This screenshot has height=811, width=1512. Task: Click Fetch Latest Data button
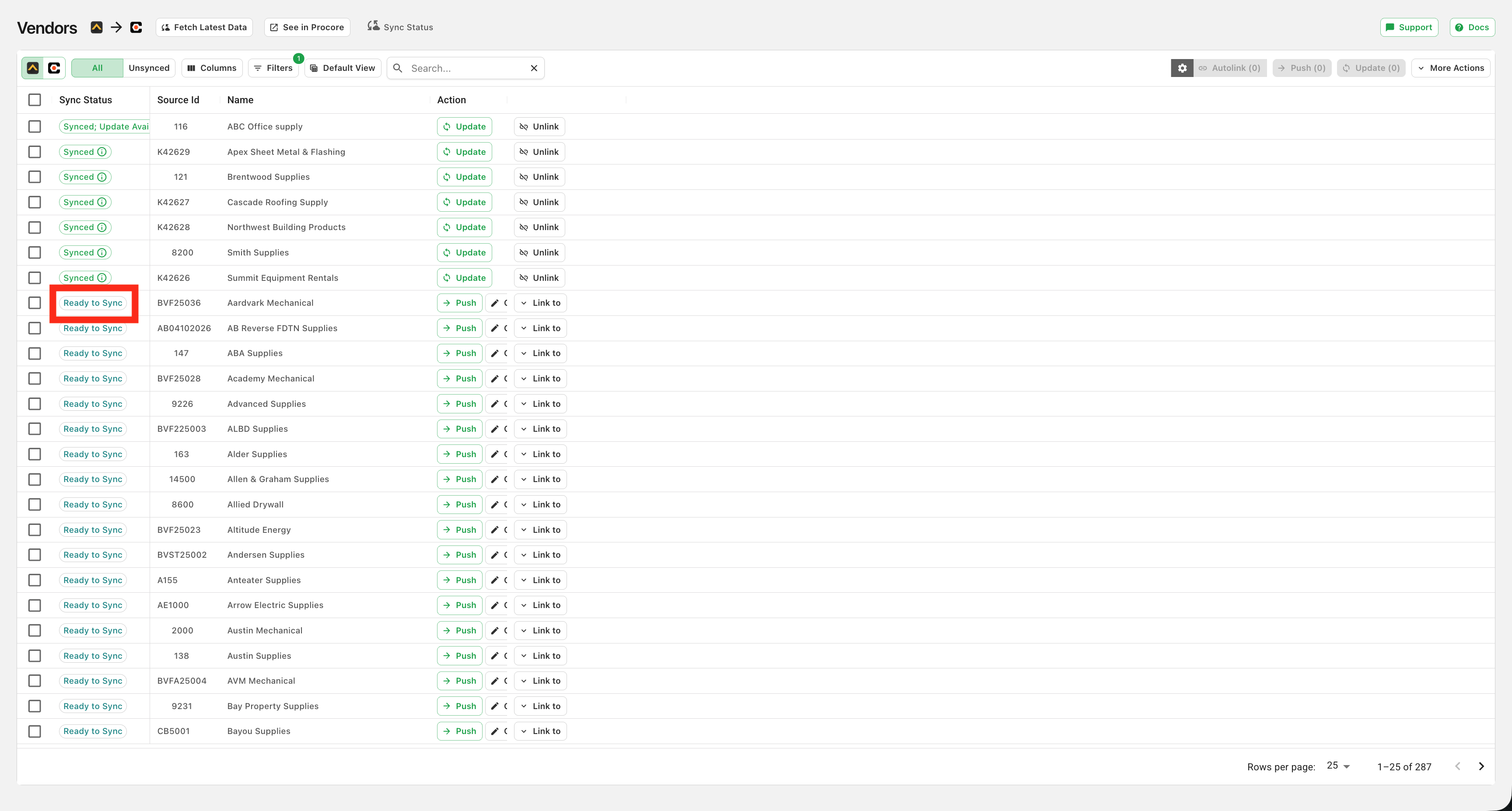click(x=204, y=27)
